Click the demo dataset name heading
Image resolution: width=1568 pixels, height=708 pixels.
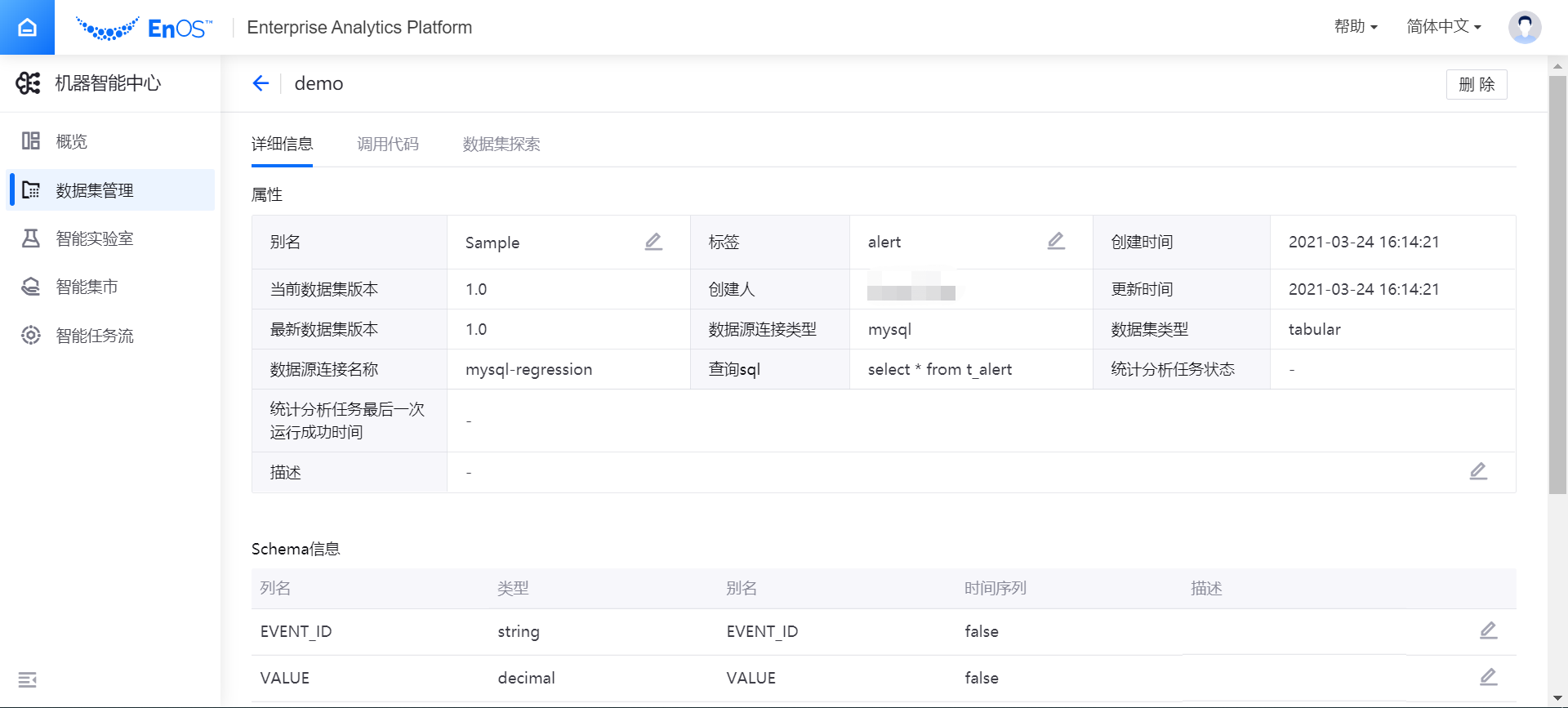[x=318, y=83]
